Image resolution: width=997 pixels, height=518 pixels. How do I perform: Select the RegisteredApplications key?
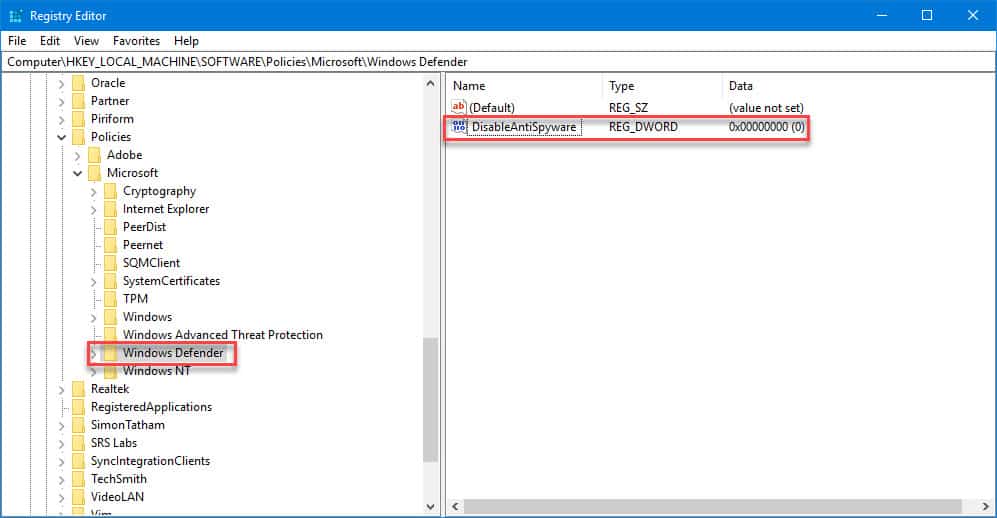pyautogui.click(x=151, y=407)
